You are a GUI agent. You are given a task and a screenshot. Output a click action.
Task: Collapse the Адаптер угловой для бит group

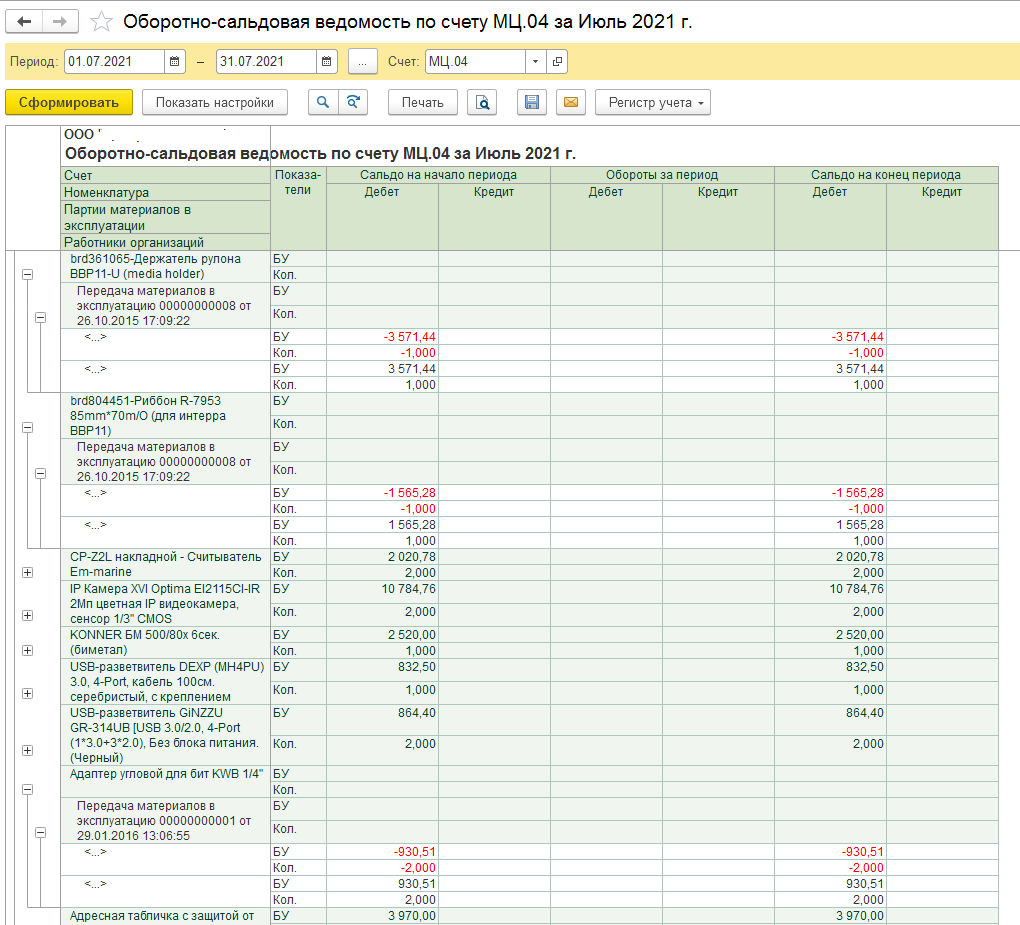pos(27,789)
